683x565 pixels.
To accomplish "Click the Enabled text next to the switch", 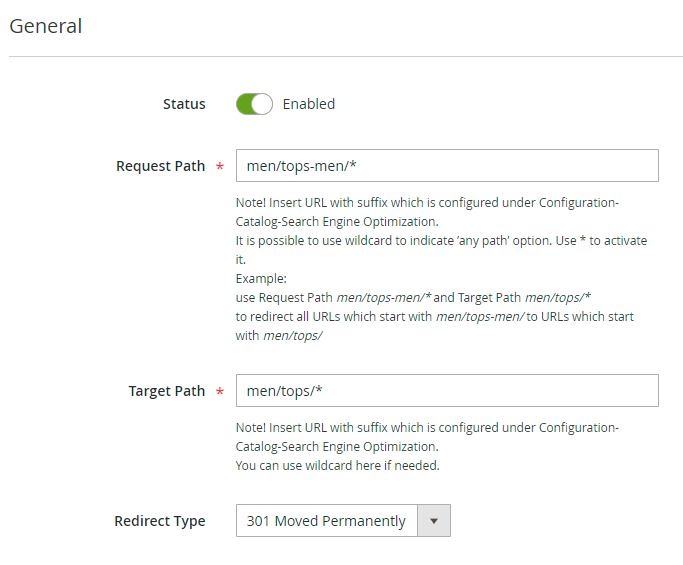I will pyautogui.click(x=309, y=104).
